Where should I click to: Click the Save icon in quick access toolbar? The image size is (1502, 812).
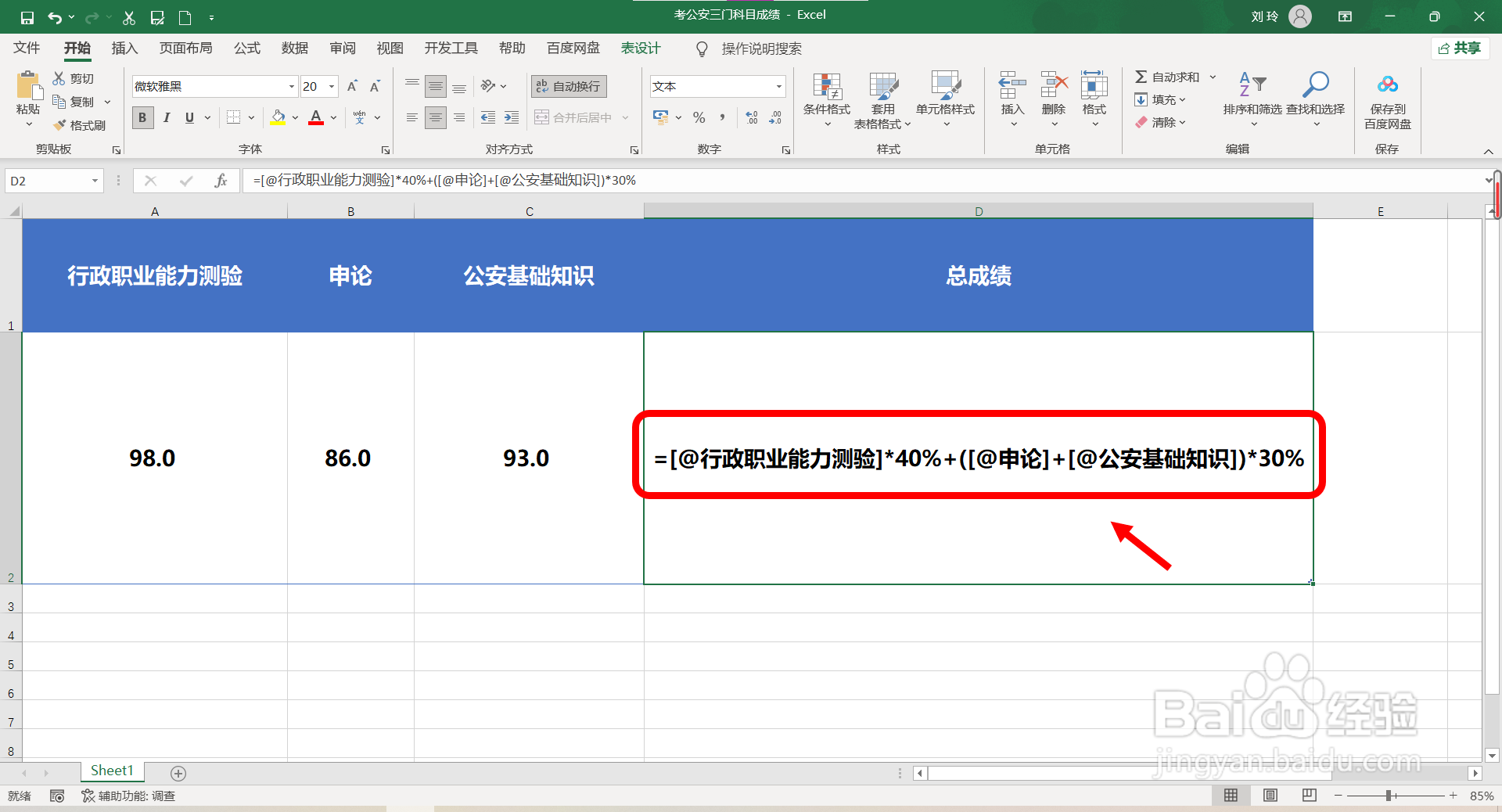27,17
